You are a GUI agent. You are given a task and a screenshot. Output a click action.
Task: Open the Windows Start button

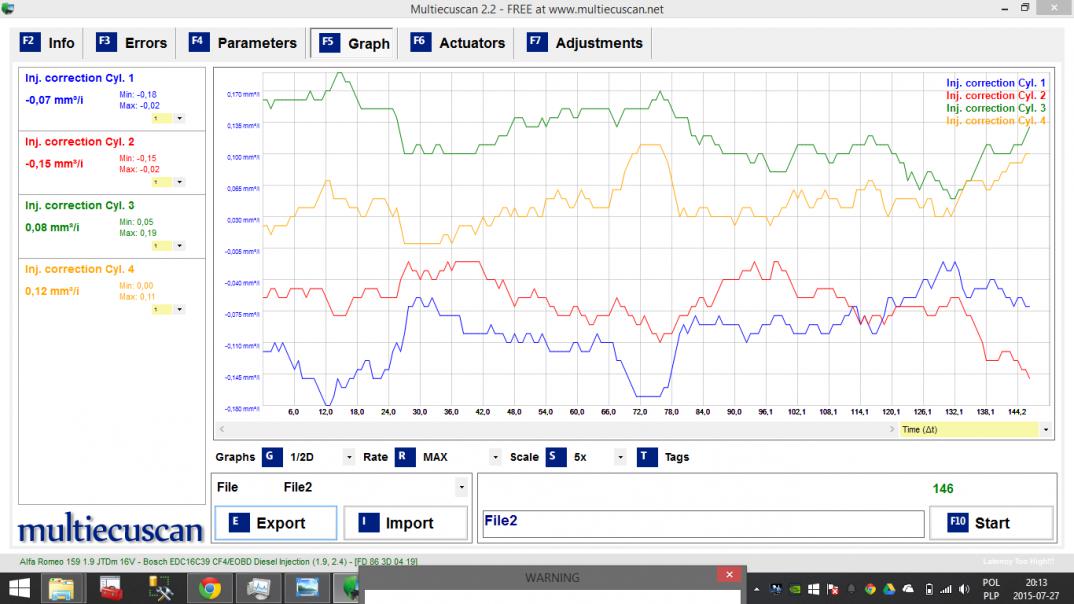pos(19,589)
